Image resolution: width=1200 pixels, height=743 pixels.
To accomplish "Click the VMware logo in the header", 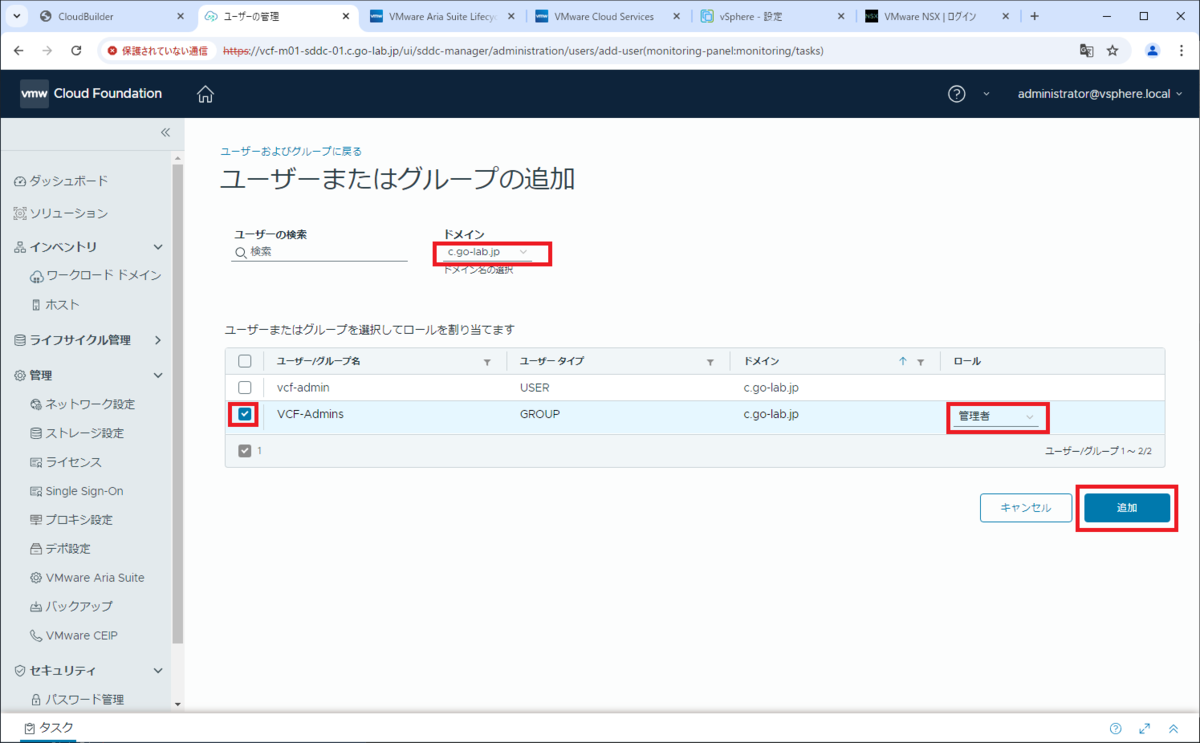I will [x=34, y=94].
